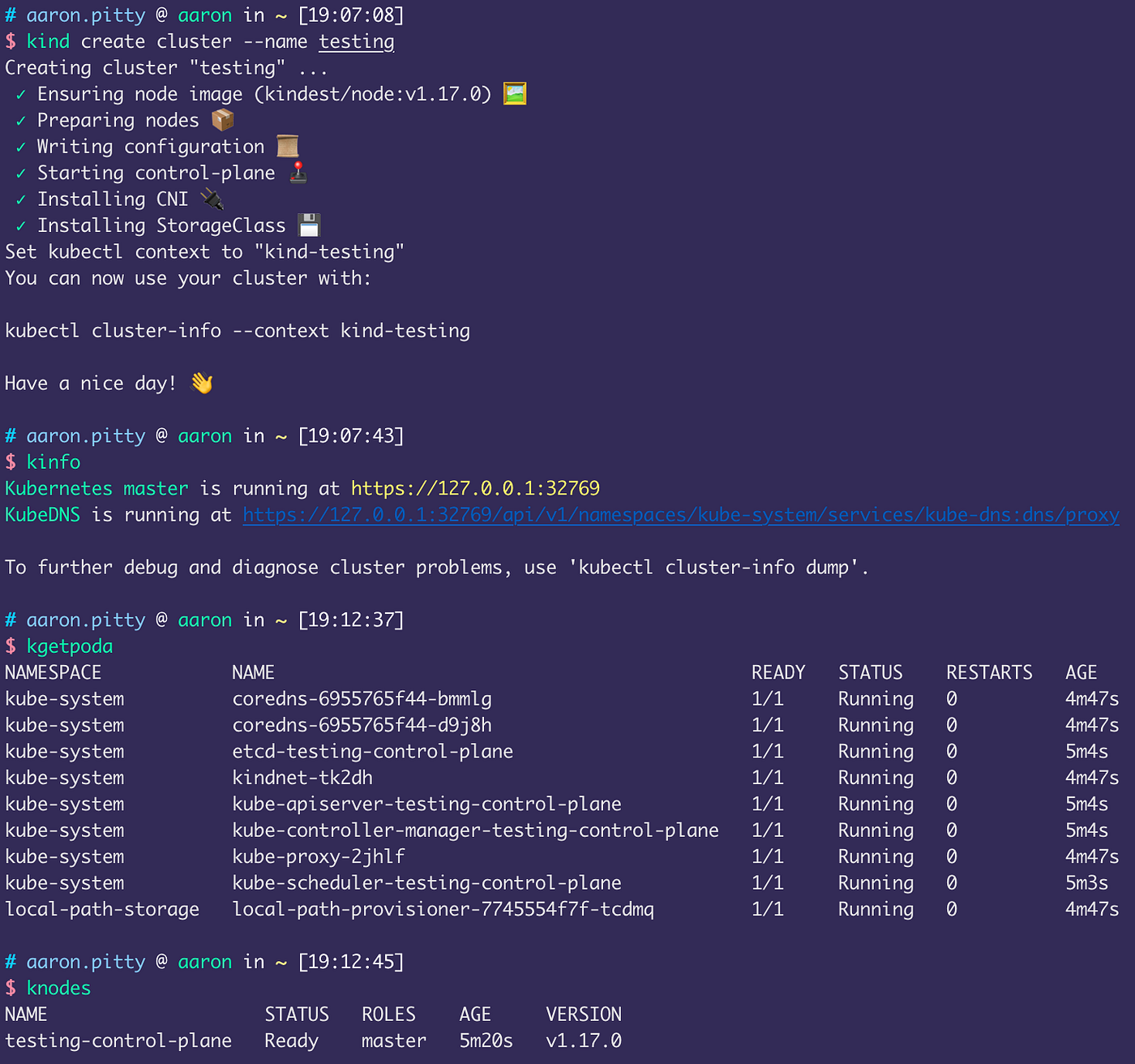This screenshot has height=1064, width=1135.
Task: Click pod name etcd-testing-control-plane
Action: coord(373,752)
